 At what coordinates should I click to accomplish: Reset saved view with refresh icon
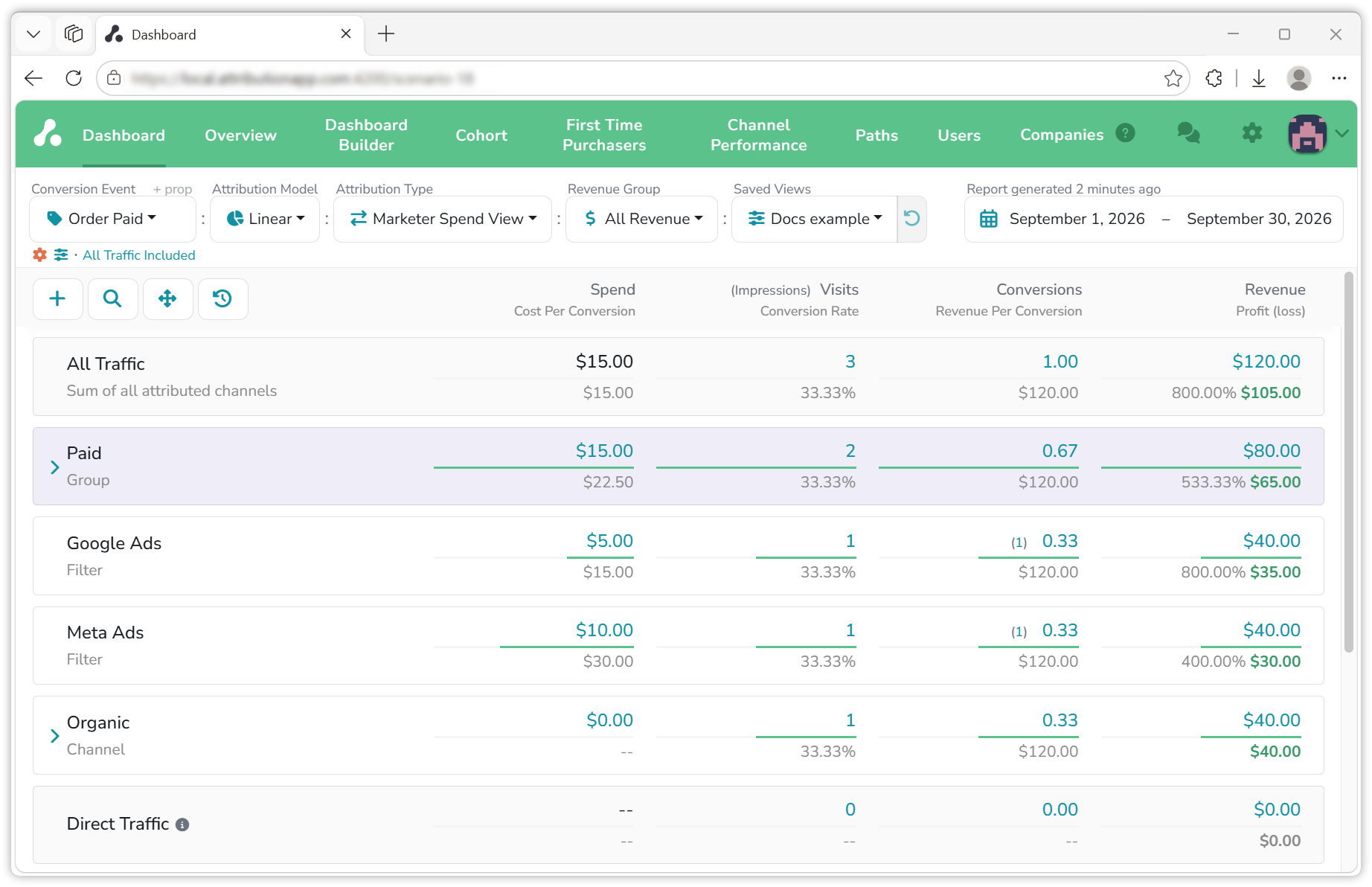(x=912, y=219)
